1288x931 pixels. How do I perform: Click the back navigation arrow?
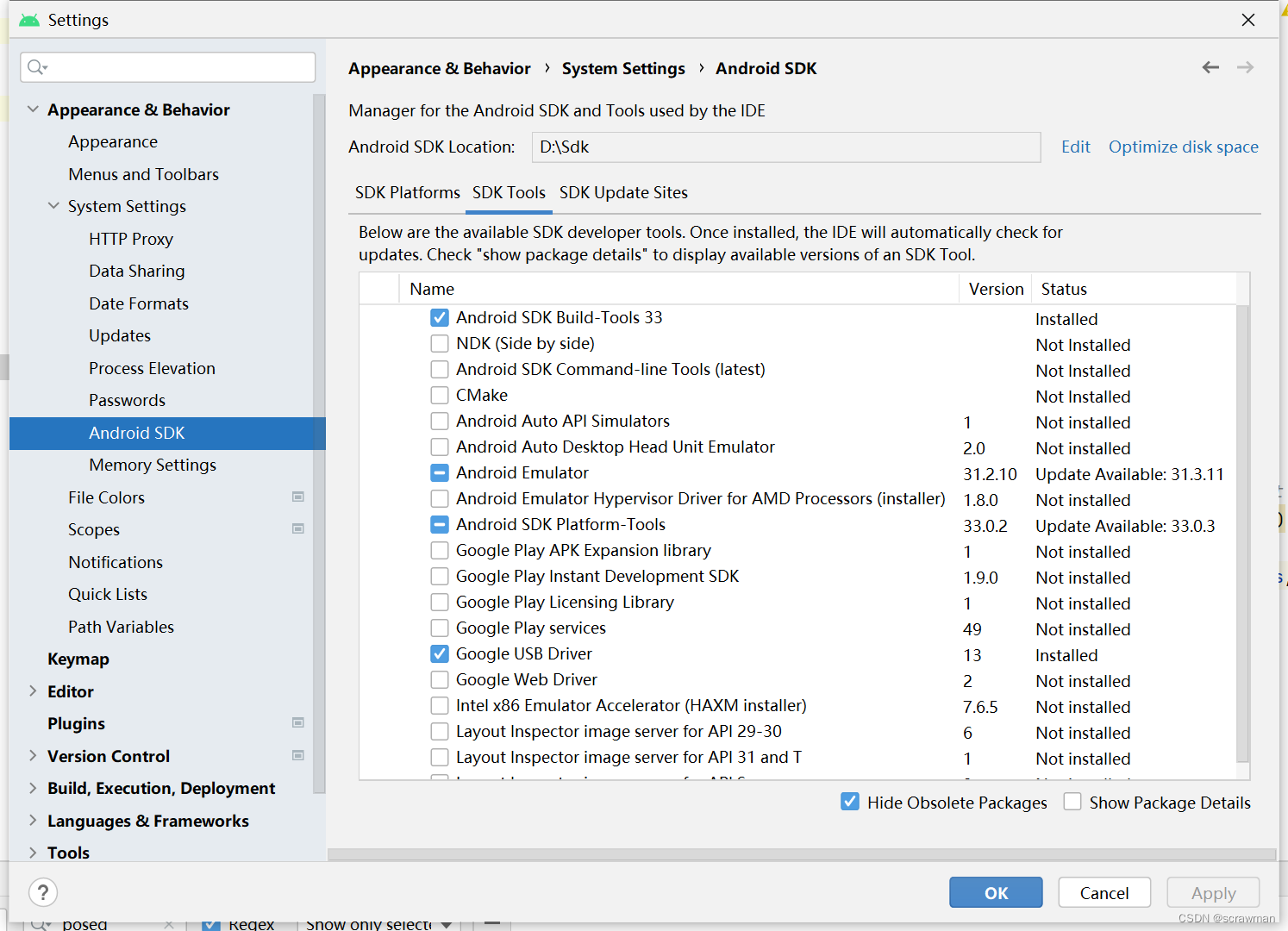pyautogui.click(x=1210, y=67)
